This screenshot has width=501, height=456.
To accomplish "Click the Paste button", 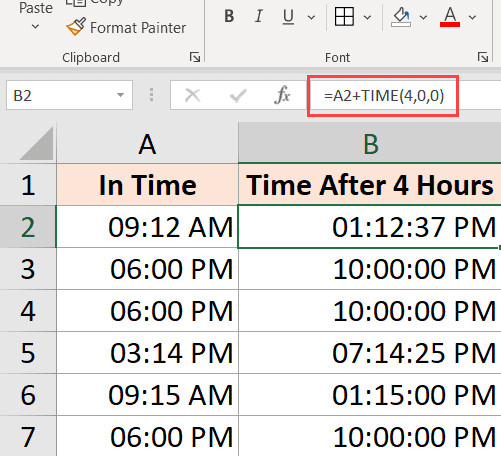I will [36, 8].
